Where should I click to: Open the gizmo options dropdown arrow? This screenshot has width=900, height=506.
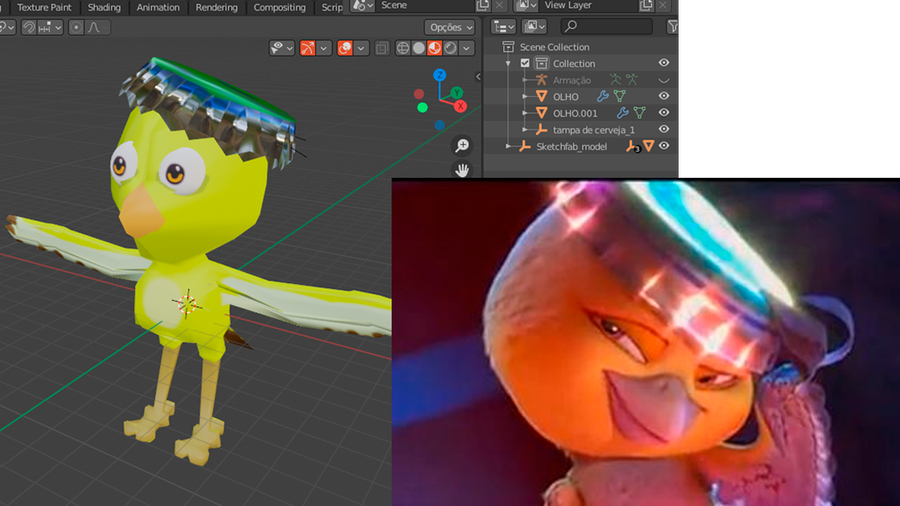[324, 48]
